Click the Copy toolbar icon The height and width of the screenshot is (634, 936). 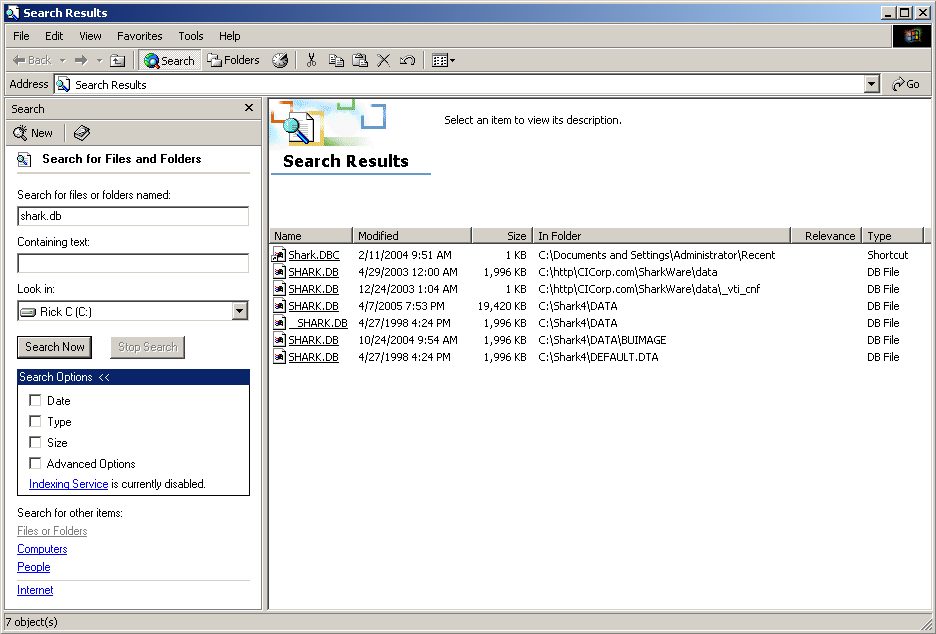click(336, 60)
